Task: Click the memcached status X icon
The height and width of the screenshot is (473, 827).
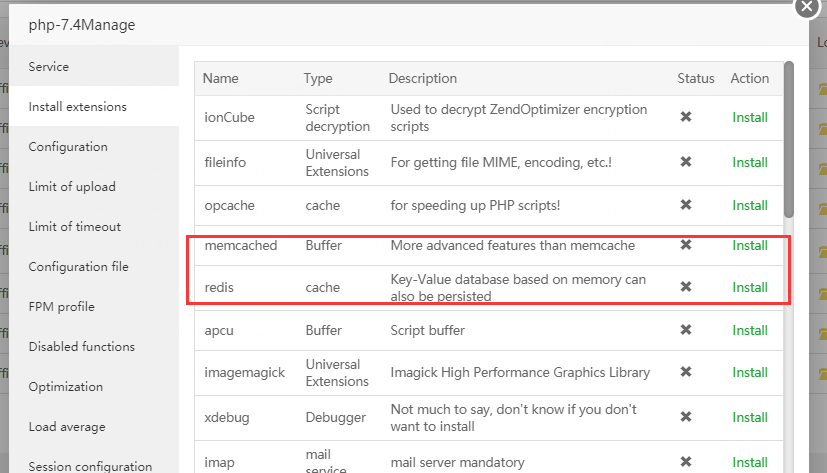Action: coord(686,245)
